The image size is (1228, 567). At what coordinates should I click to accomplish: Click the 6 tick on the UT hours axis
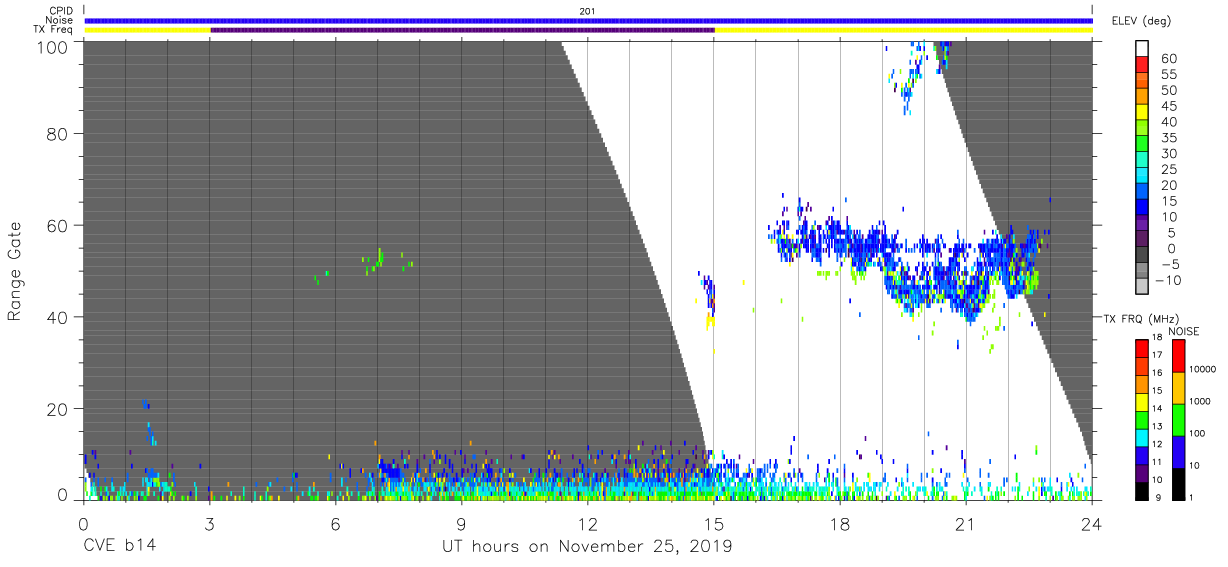(x=335, y=523)
